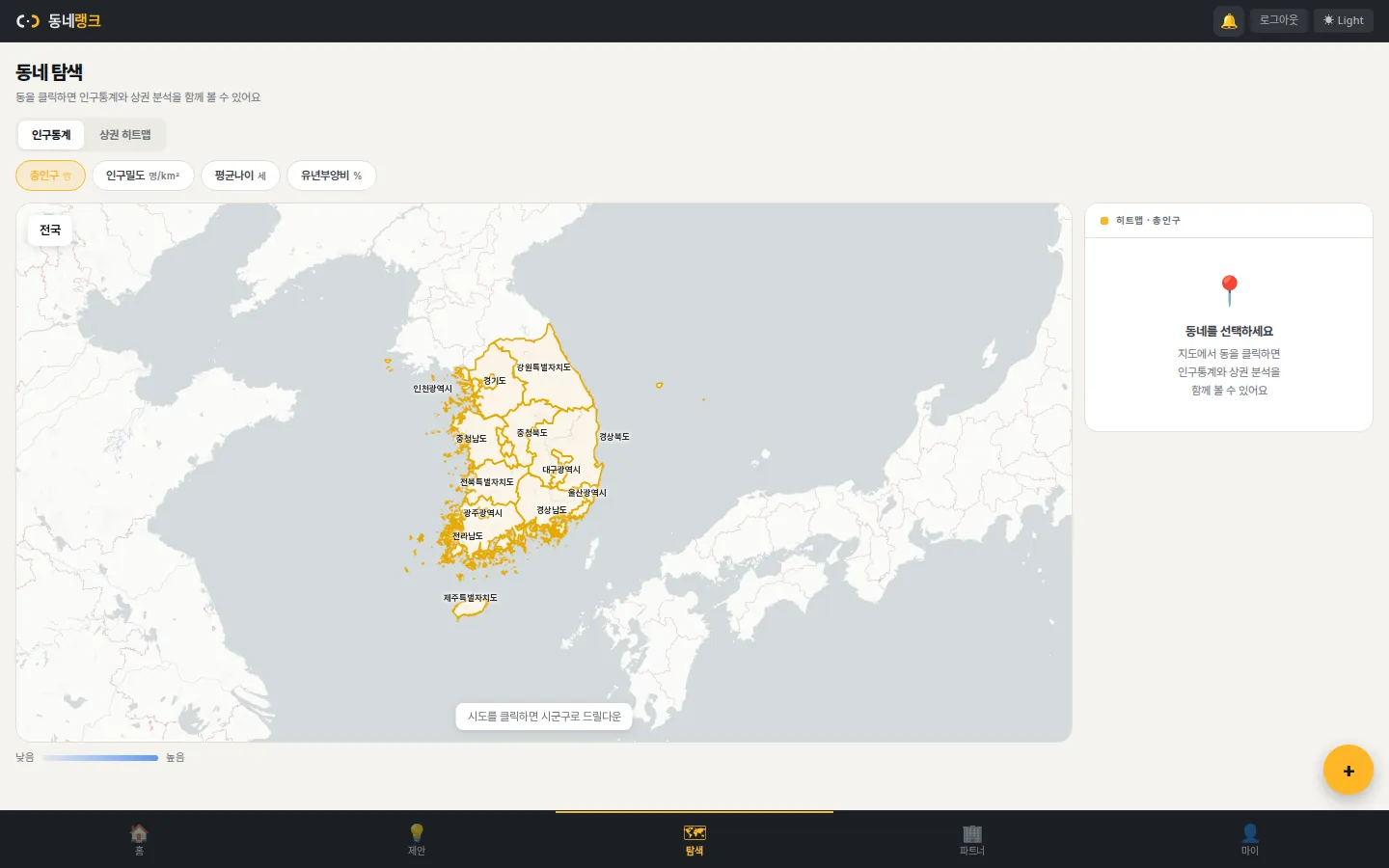
Task: Click the 동네를 선택하세요 heading
Action: click(x=1229, y=331)
